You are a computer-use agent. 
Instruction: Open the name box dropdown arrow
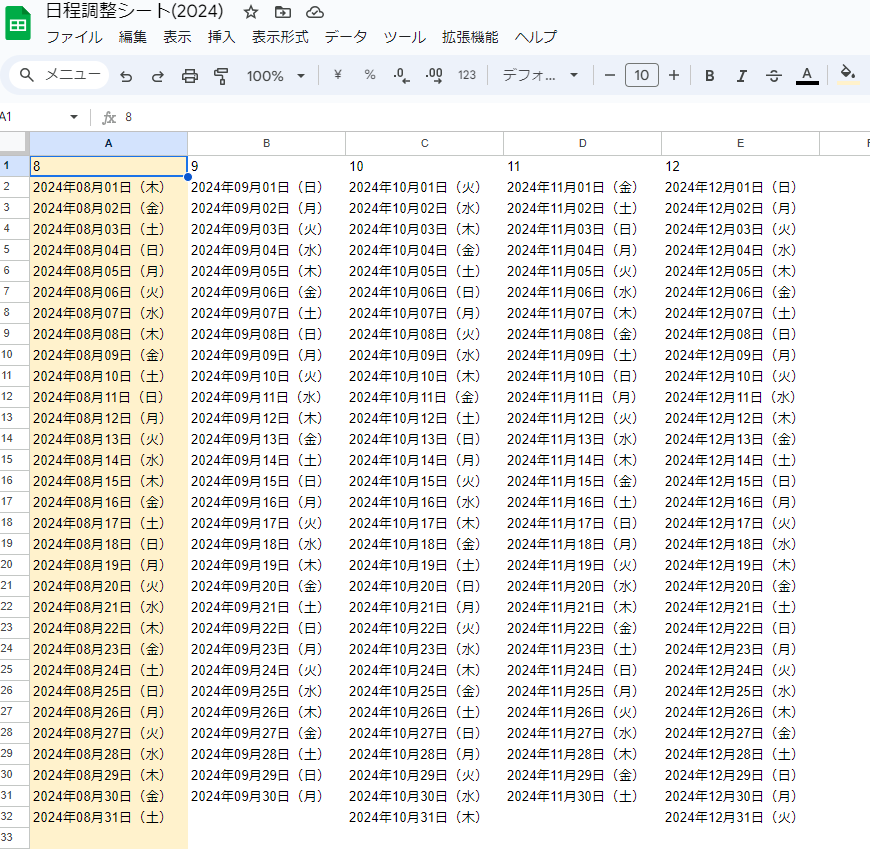click(74, 117)
